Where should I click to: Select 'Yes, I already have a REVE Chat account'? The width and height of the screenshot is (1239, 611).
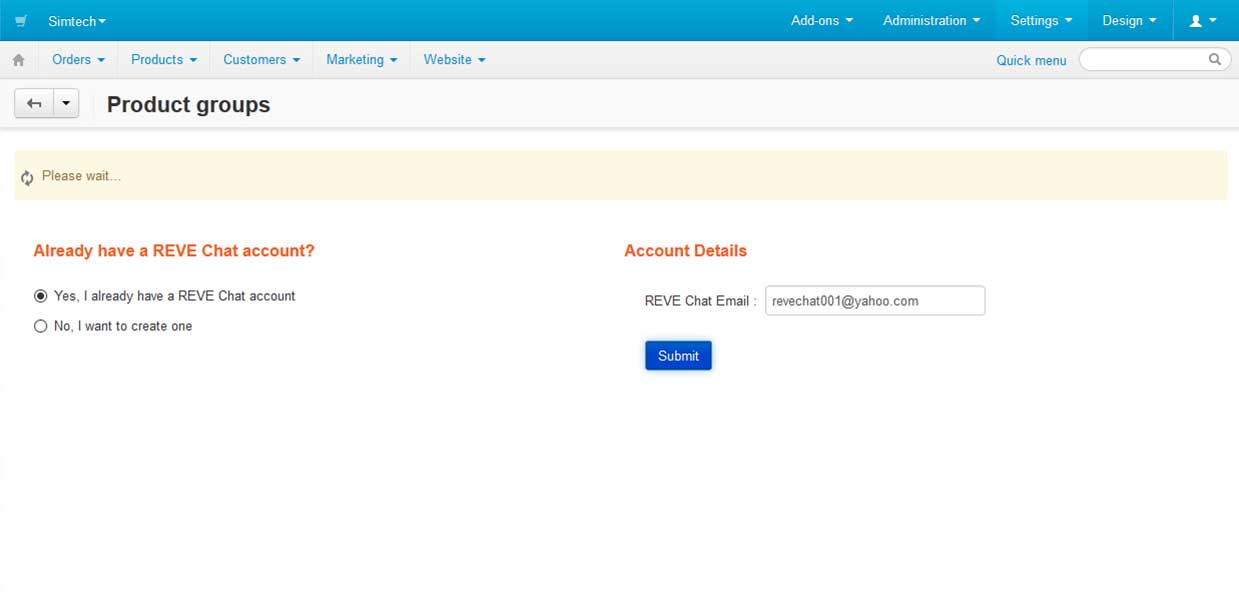tap(41, 296)
